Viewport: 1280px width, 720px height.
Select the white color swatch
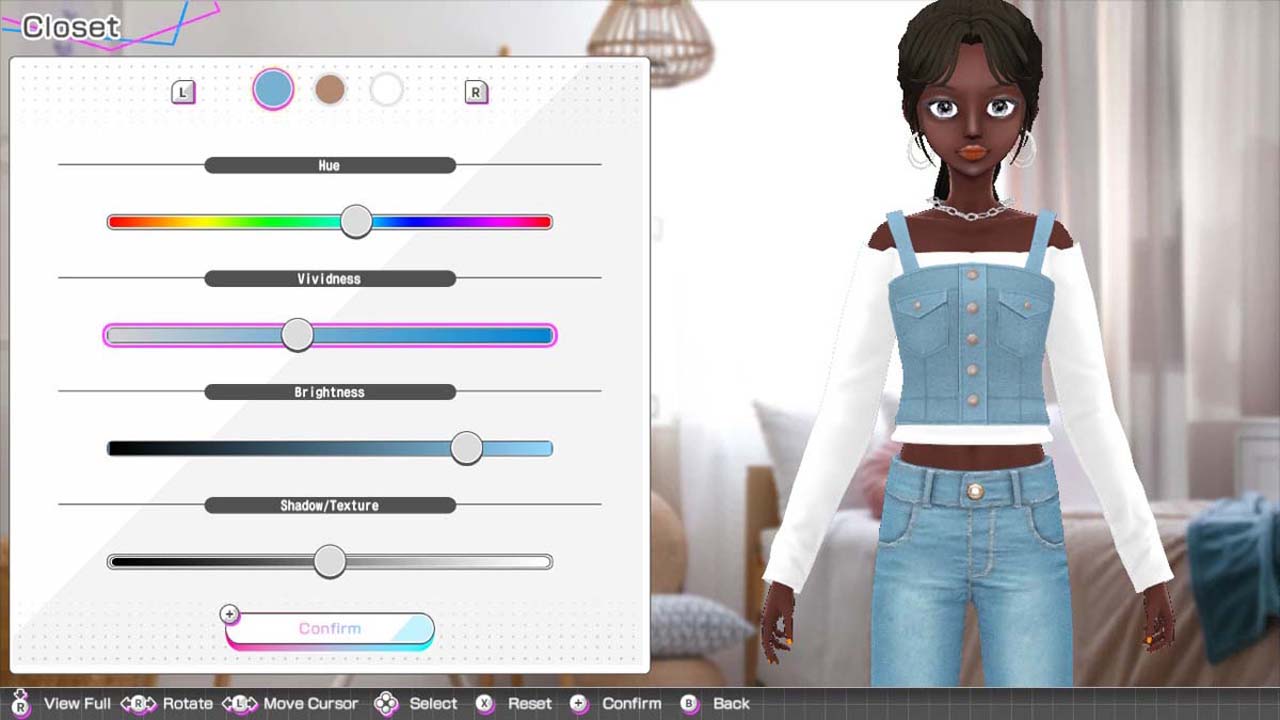tap(387, 90)
